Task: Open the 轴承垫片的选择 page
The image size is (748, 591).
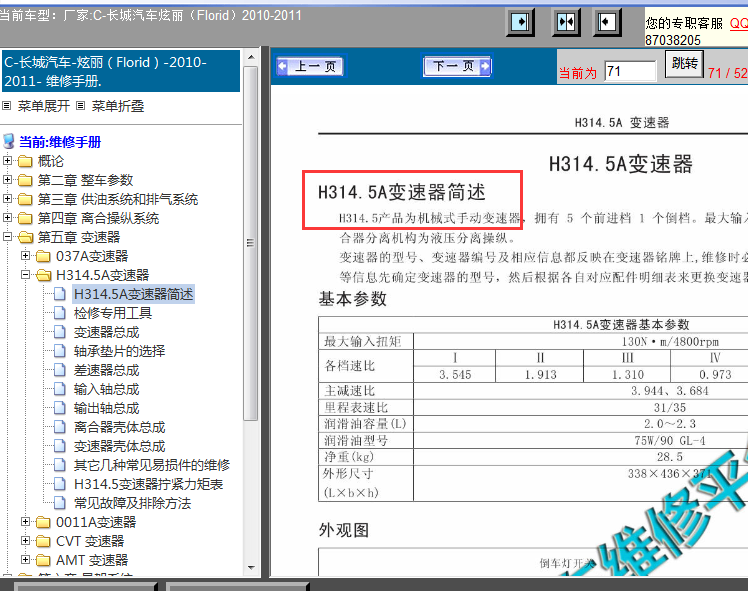Action: (x=119, y=352)
